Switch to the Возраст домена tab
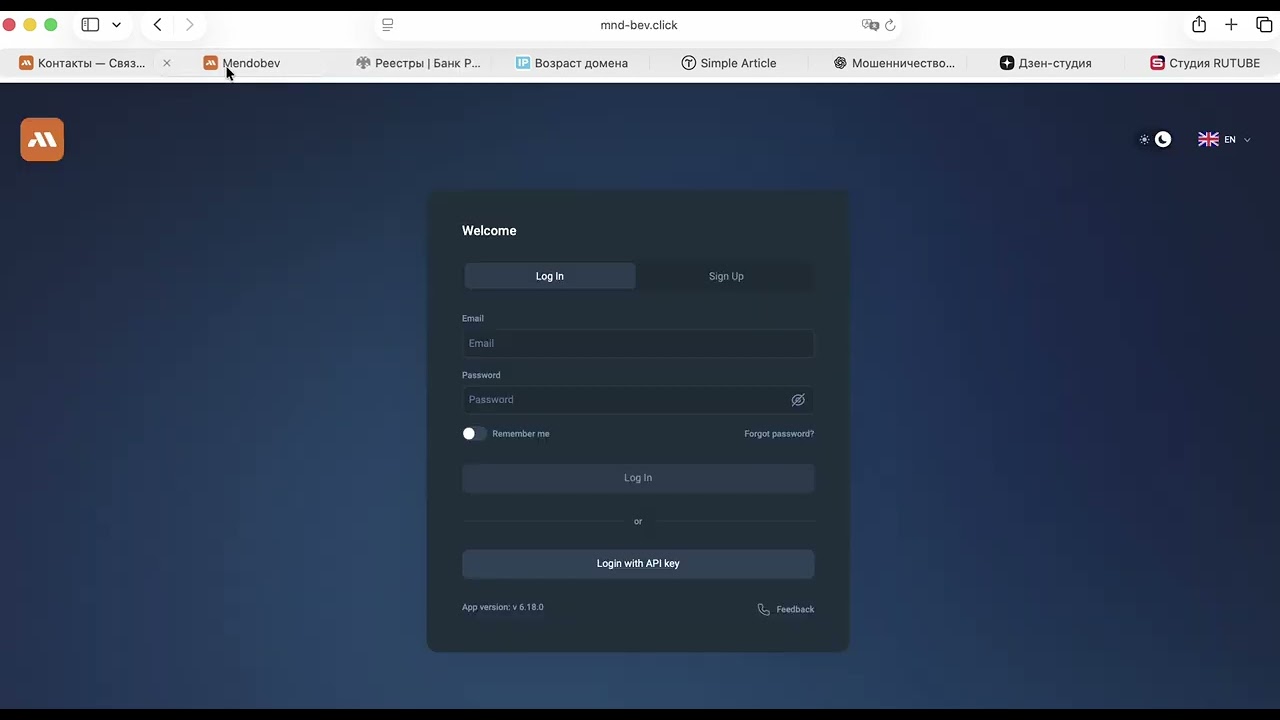The image size is (1280, 720). click(572, 63)
